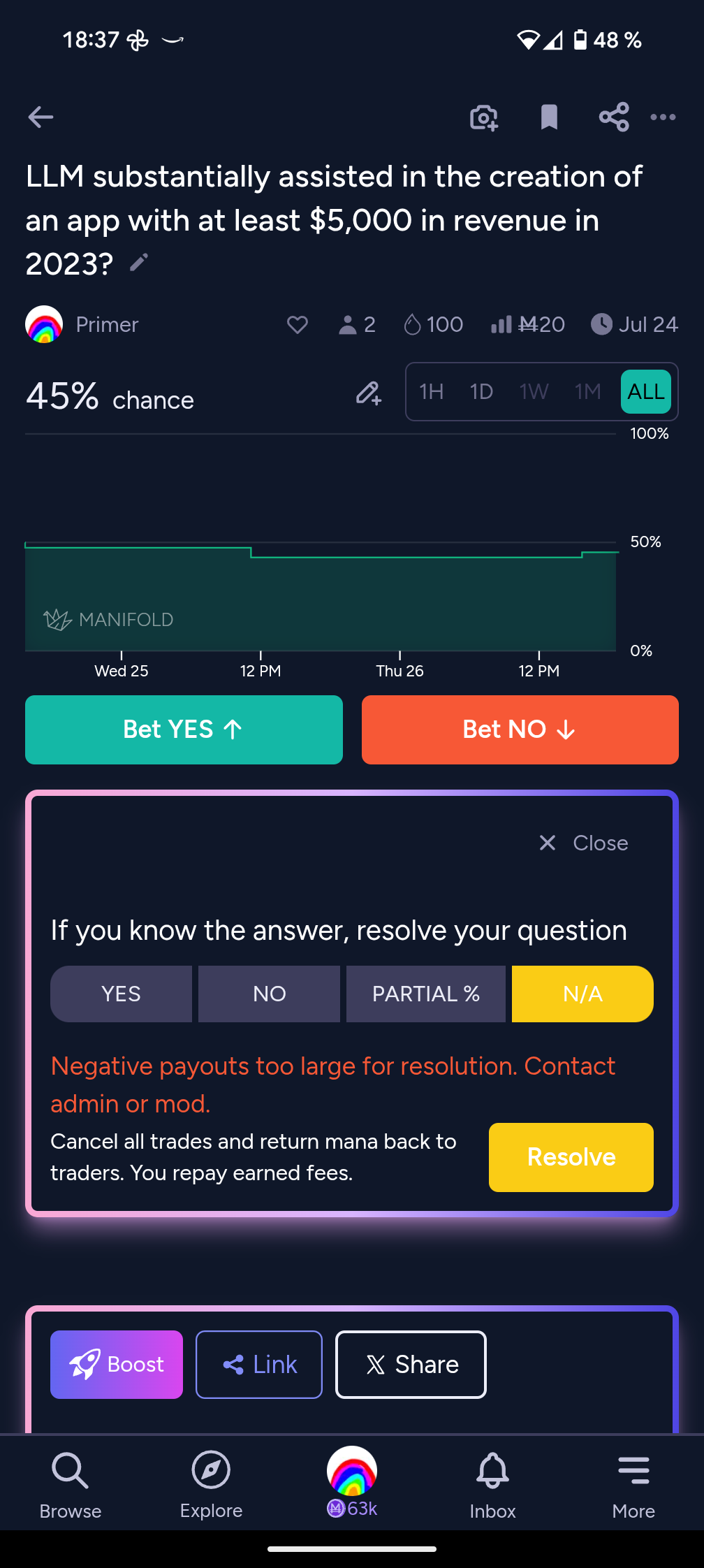
Task: Close the resolution panel
Action: (584, 843)
